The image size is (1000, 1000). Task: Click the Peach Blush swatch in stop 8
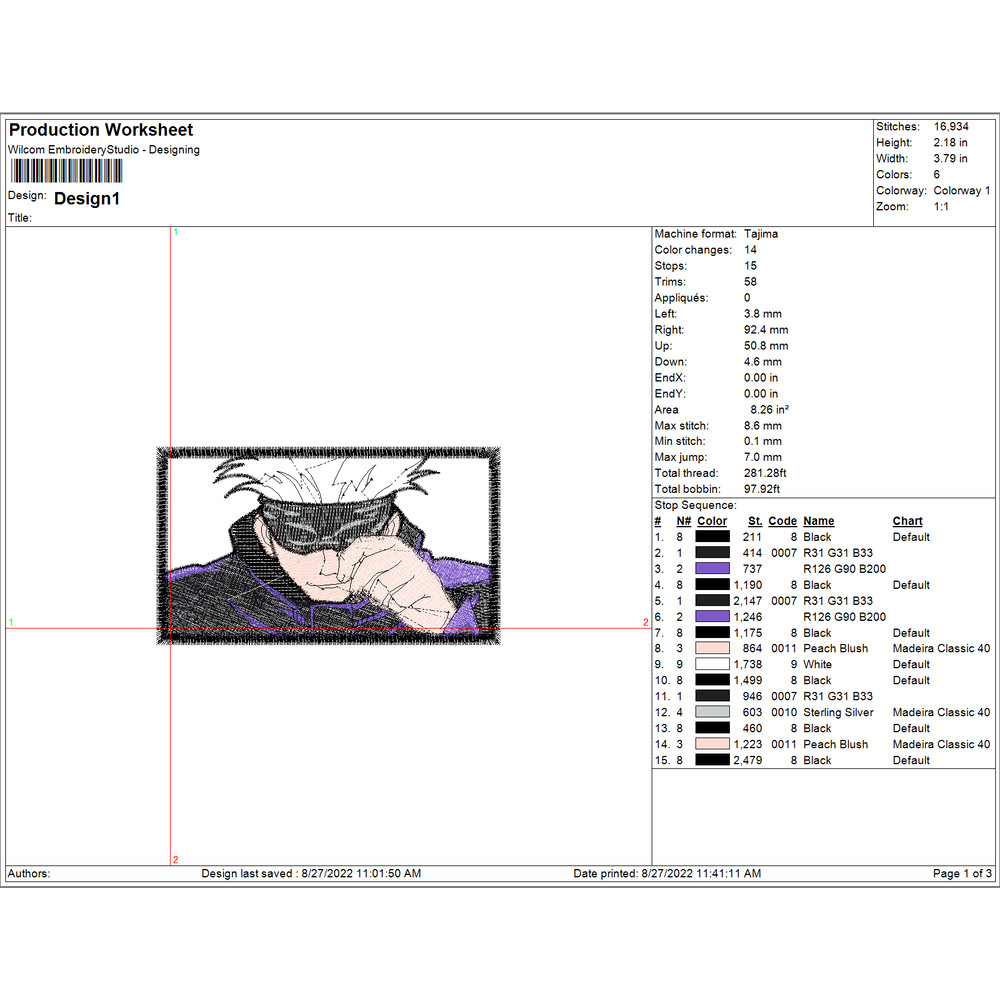(x=713, y=648)
